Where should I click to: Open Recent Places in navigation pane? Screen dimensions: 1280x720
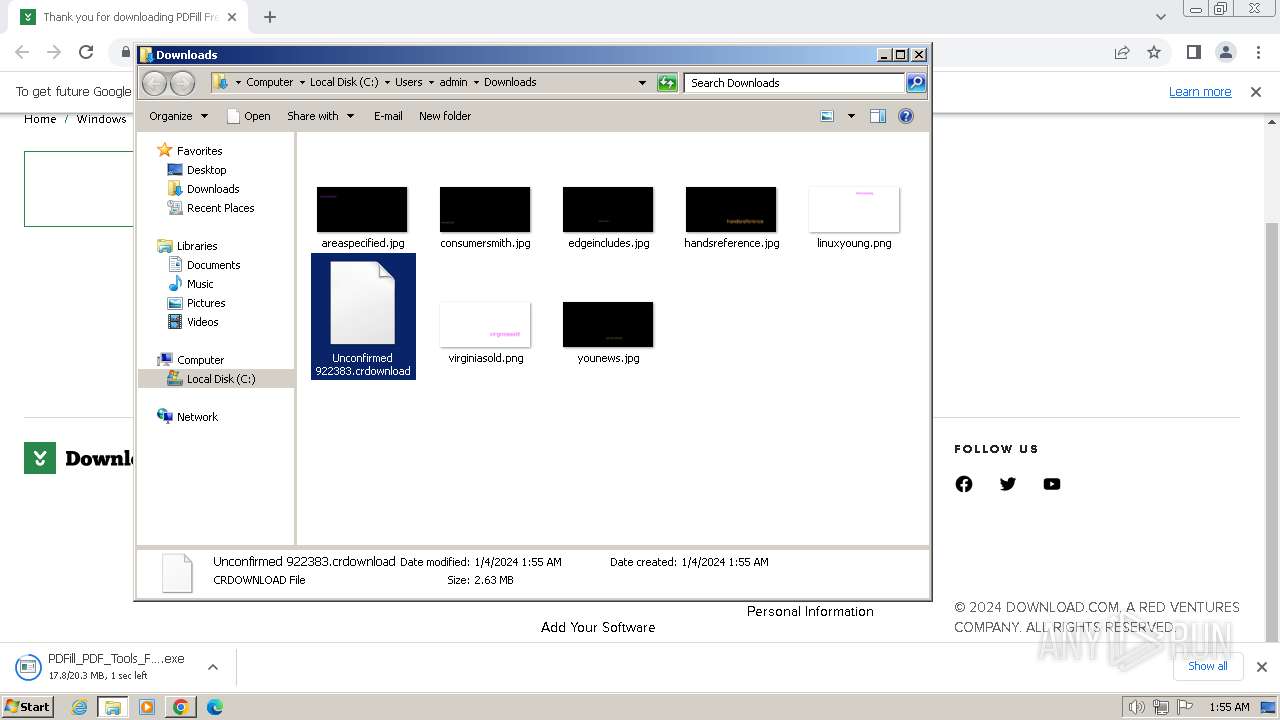[x=220, y=208]
